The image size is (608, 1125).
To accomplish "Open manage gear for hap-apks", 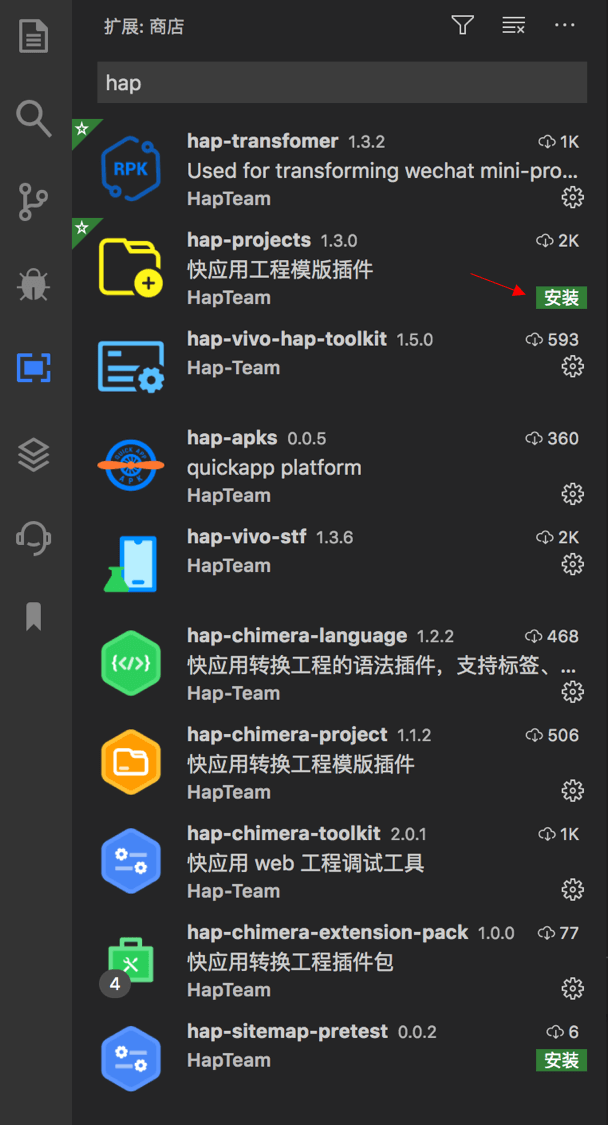I will coord(572,494).
